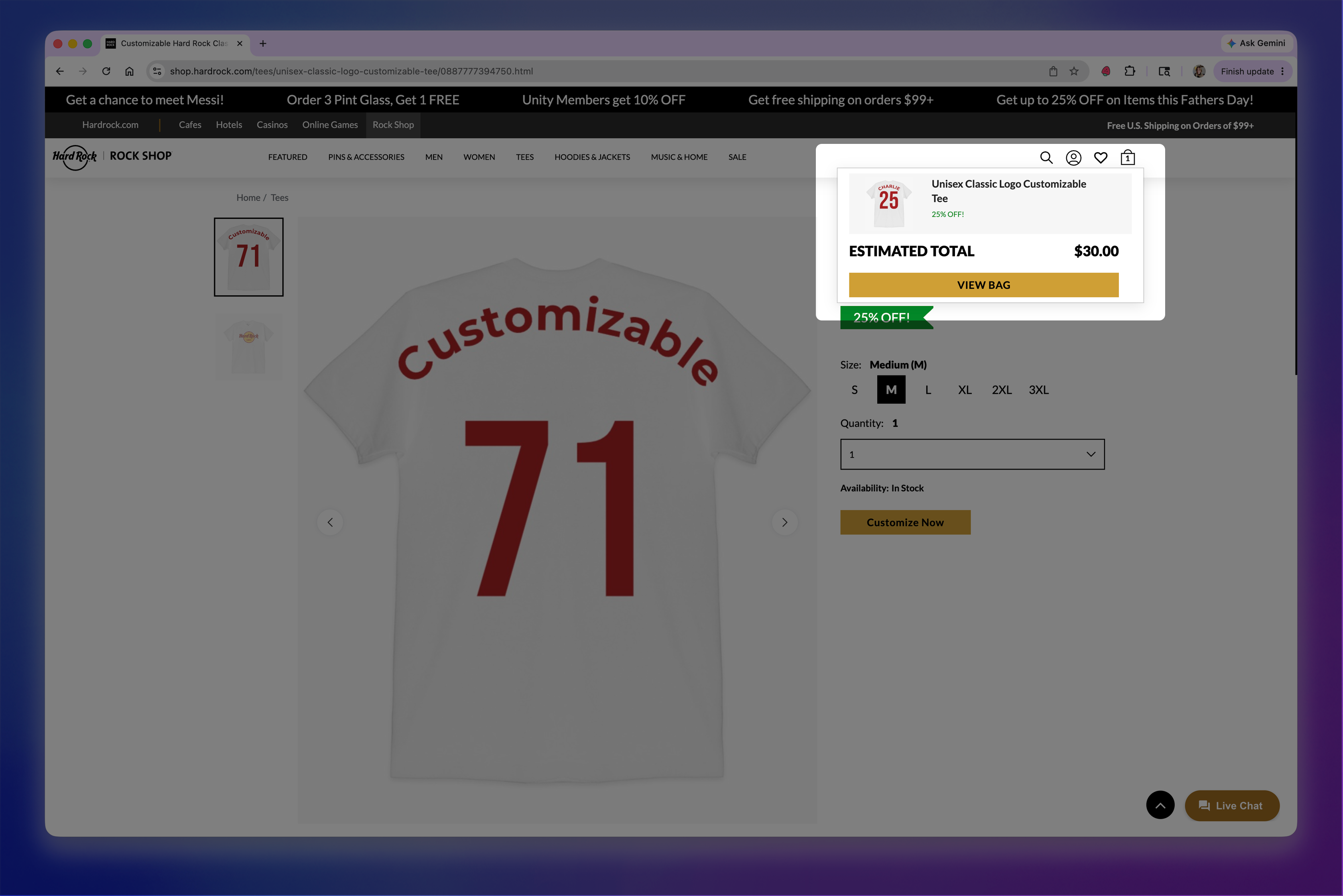Open Unisex Classic Logo Customizable Tee link
This screenshot has width=1343, height=896.
click(1008, 191)
